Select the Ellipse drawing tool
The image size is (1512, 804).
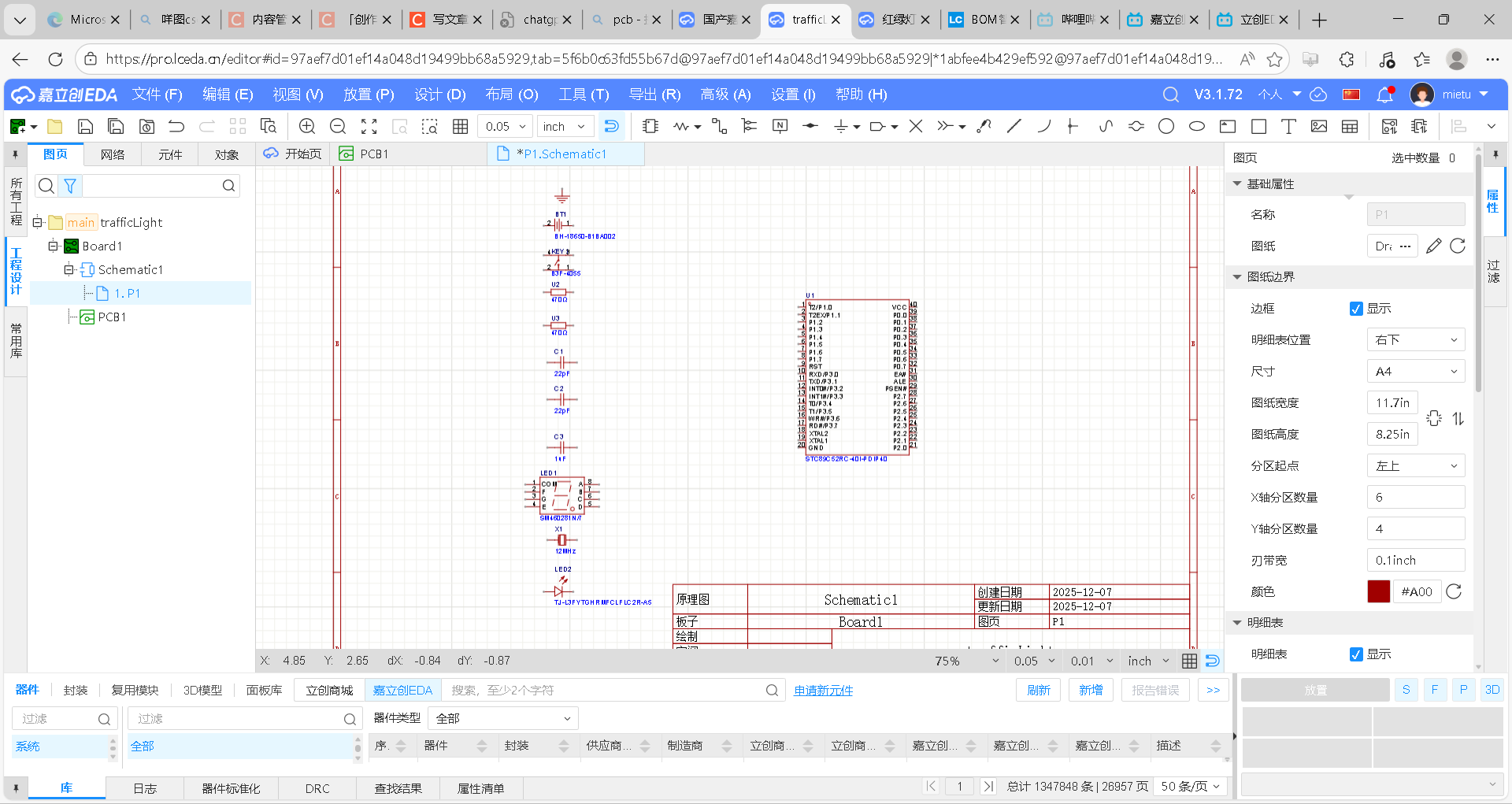[x=1197, y=126]
